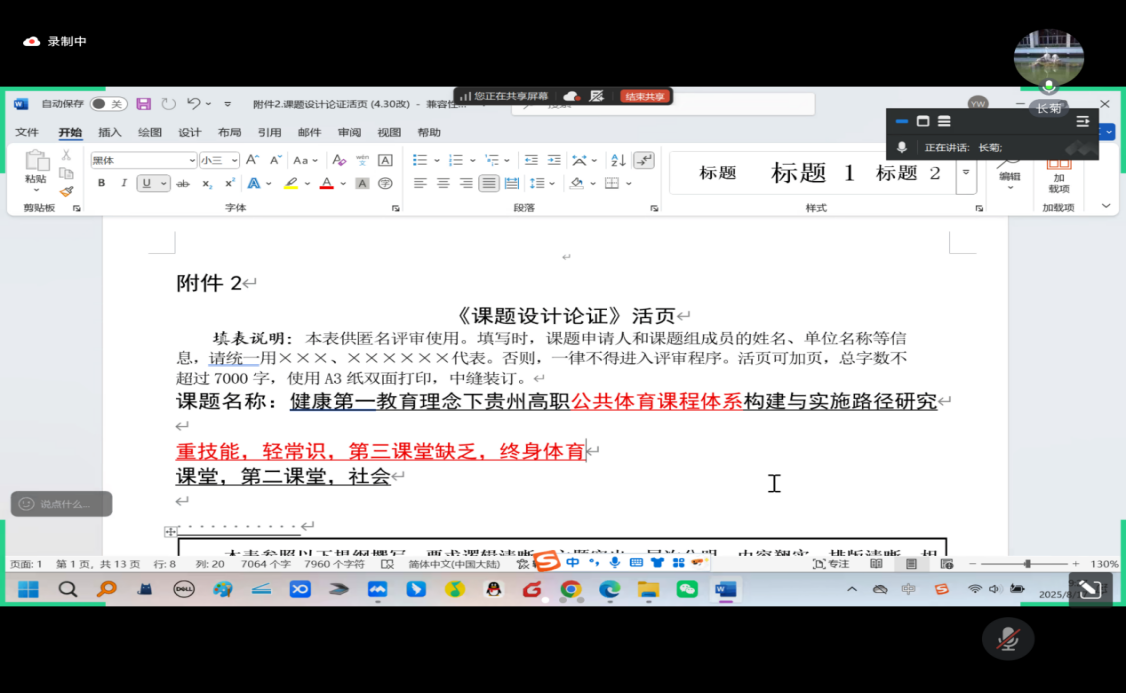
Task: Apply text highlight color
Action: click(x=289, y=182)
